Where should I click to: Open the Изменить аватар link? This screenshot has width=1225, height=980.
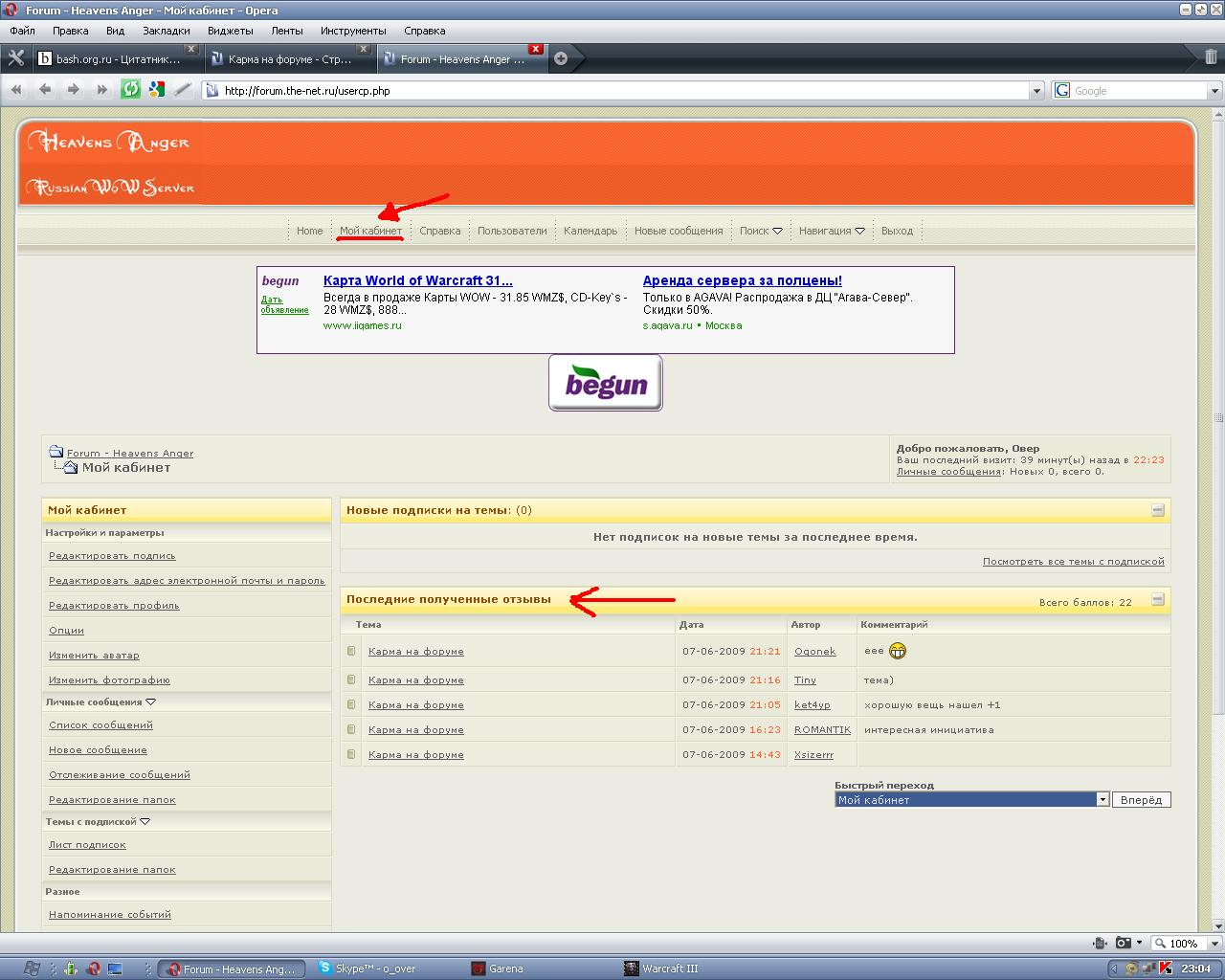click(x=94, y=656)
